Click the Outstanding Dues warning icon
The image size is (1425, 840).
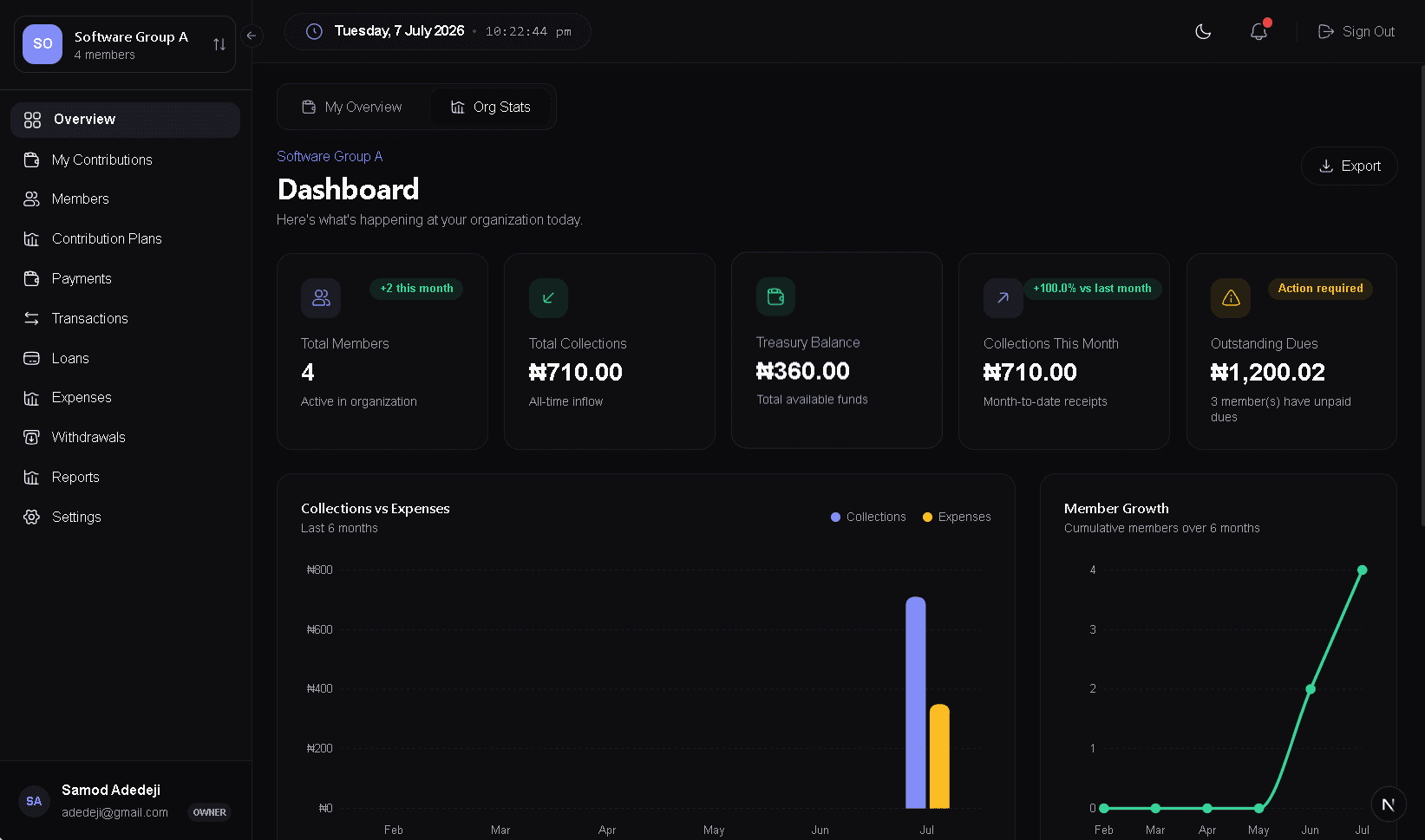[x=1231, y=298]
